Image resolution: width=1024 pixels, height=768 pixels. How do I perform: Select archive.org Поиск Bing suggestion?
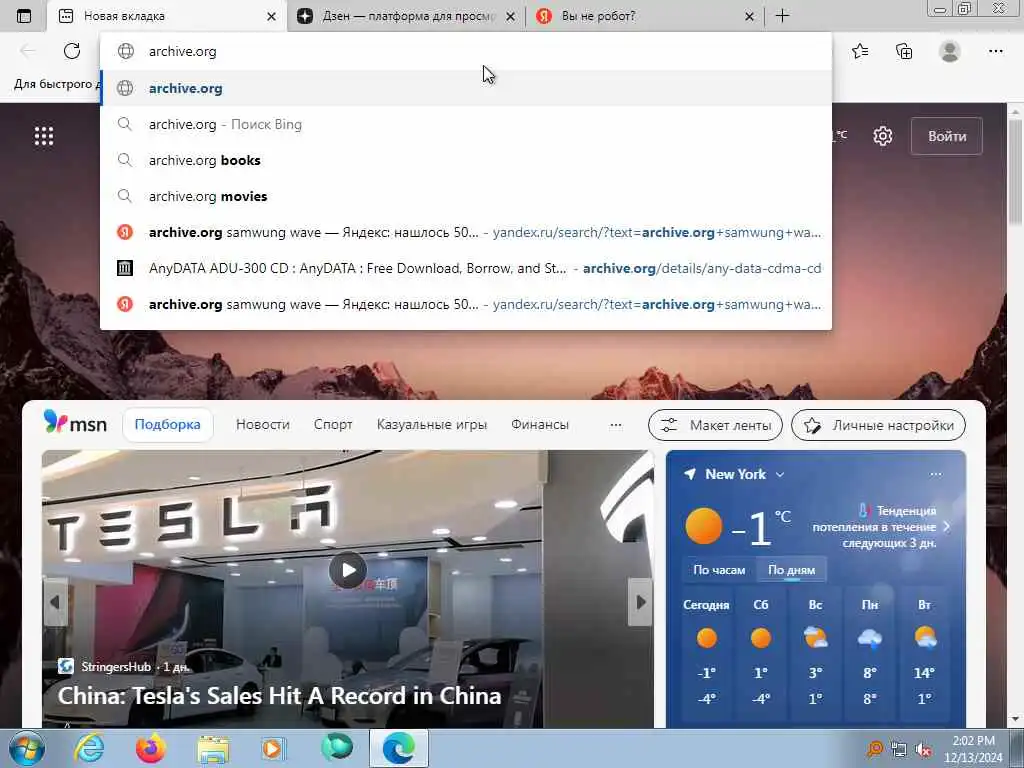click(466, 124)
